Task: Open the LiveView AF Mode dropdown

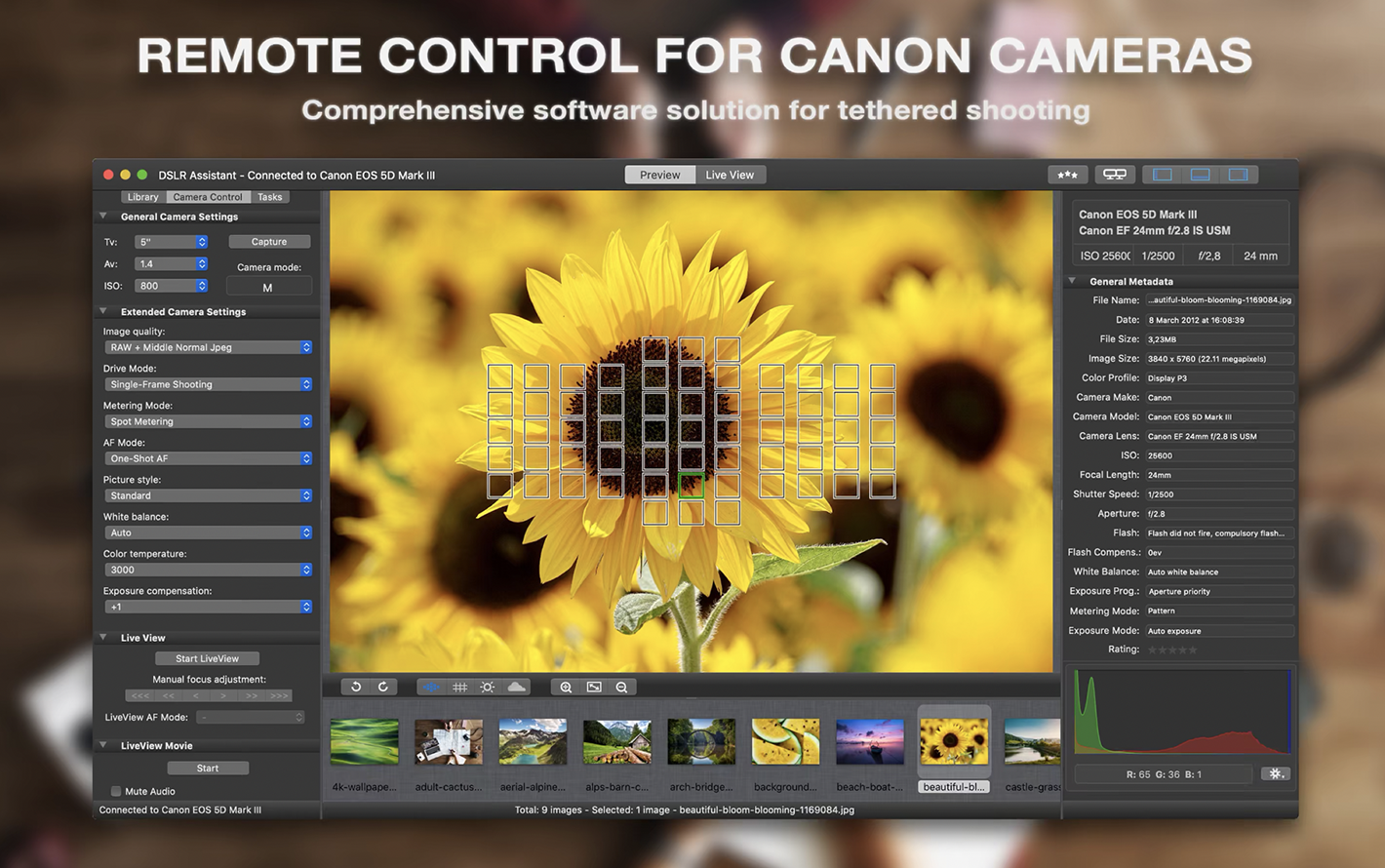Action: point(251,718)
